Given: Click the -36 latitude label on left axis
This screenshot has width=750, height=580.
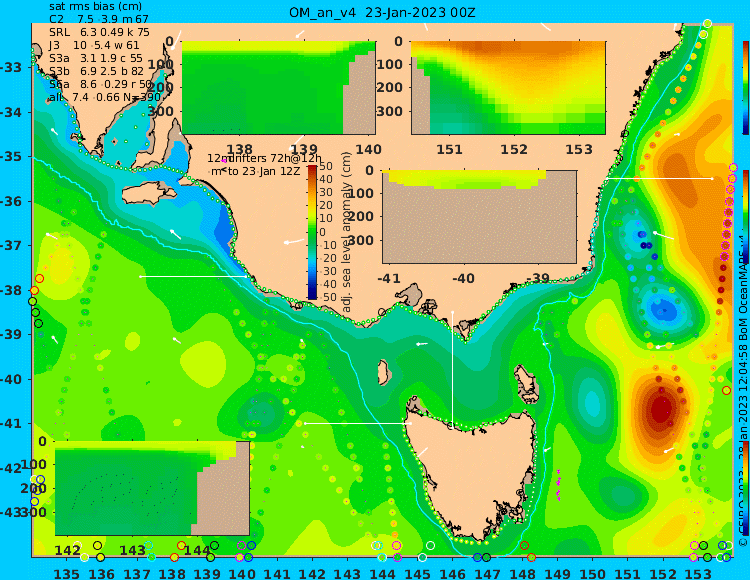Looking at the screenshot, I should pos(11,201).
